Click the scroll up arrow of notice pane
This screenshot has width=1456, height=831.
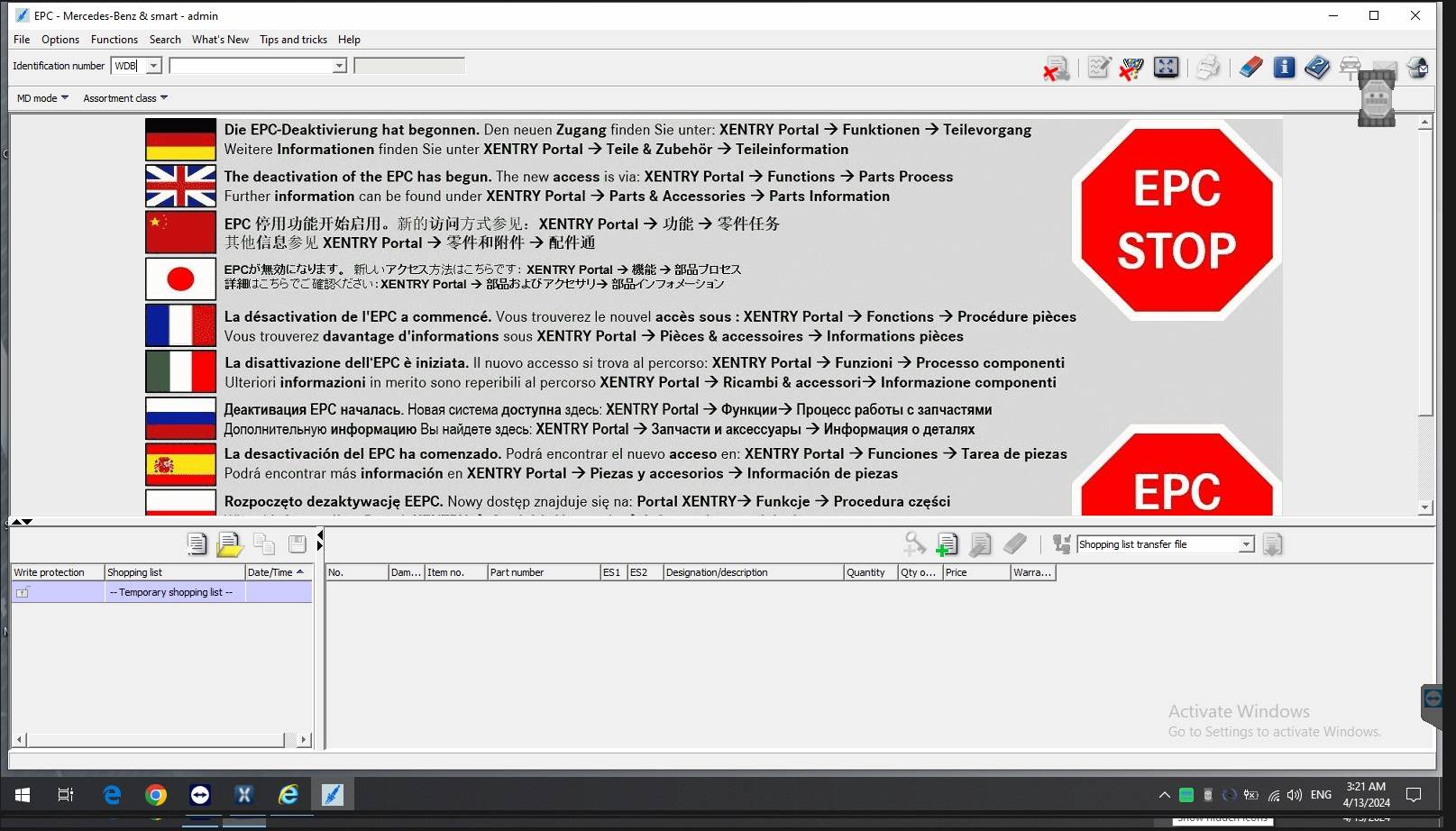pos(1425,123)
